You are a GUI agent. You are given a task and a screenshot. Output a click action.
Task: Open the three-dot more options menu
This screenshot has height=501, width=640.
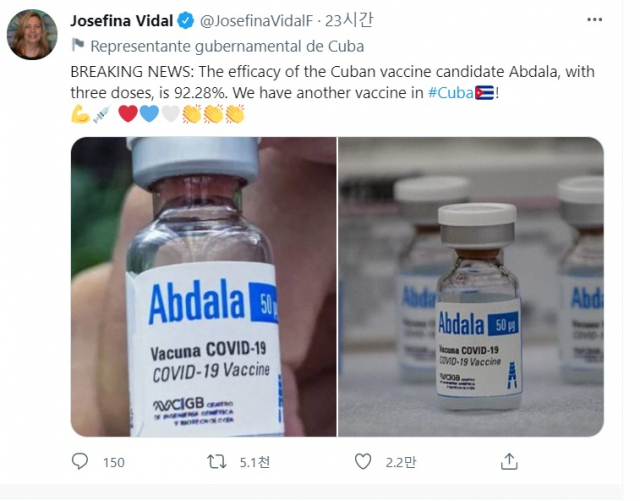[x=594, y=20]
